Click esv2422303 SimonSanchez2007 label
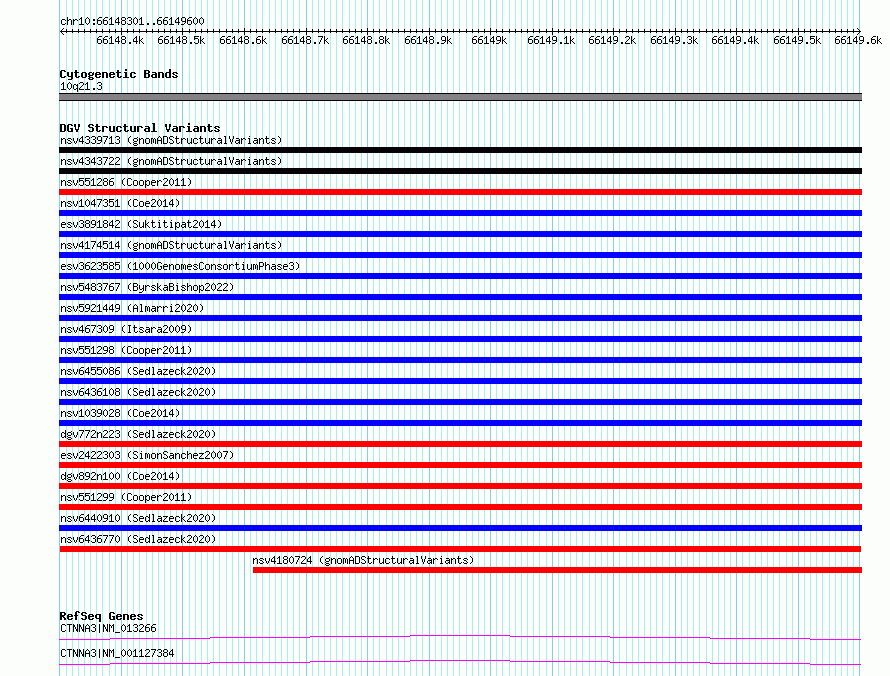The image size is (890, 676). pos(147,455)
